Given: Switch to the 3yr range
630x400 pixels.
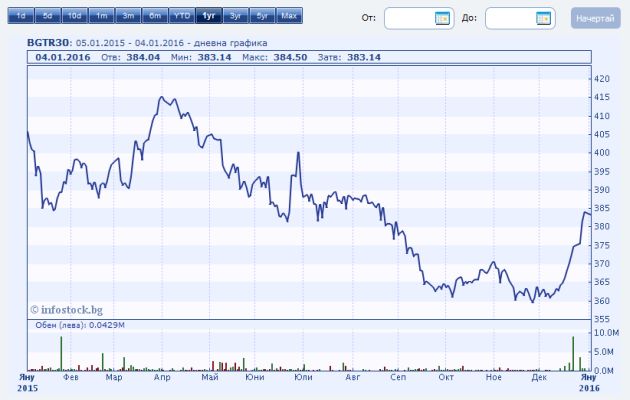Looking at the screenshot, I should (235, 17).
